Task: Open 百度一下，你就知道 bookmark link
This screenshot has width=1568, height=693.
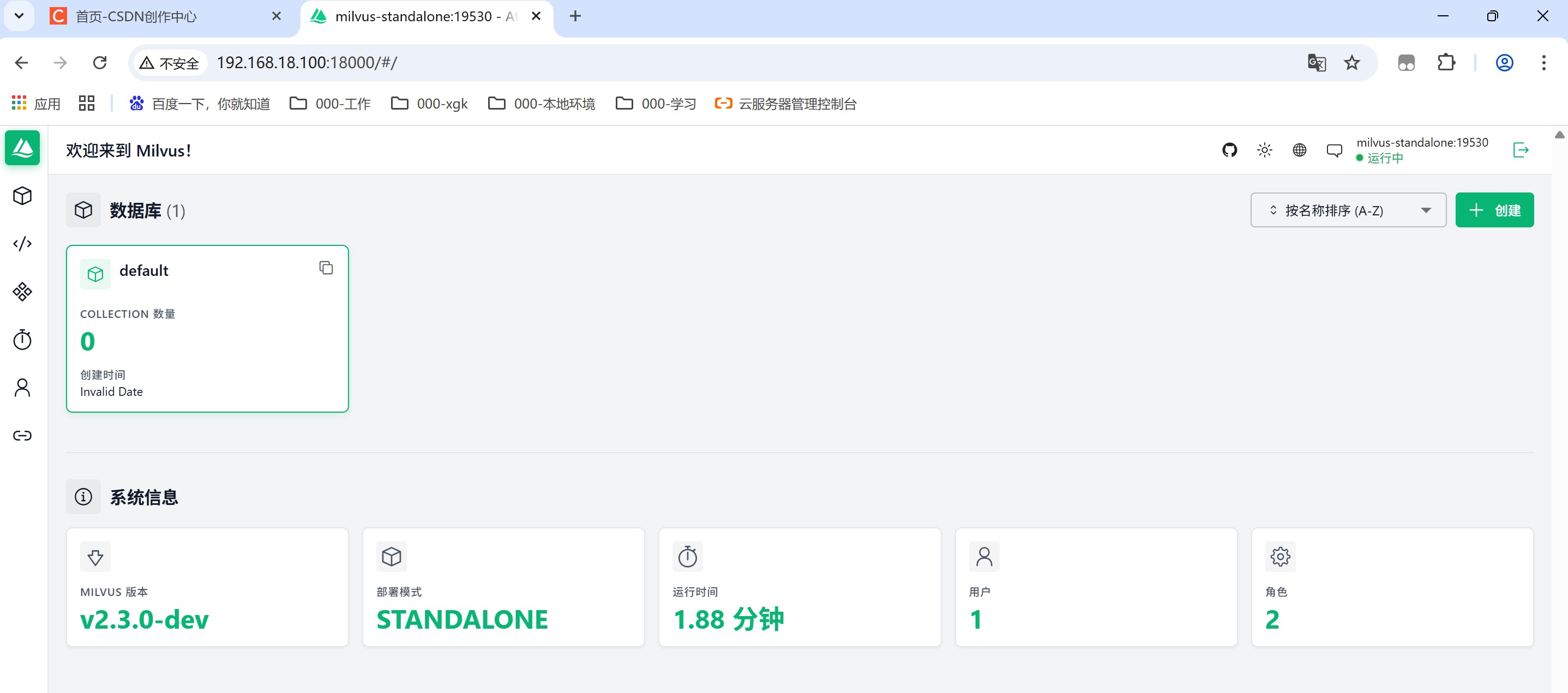Action: (200, 104)
